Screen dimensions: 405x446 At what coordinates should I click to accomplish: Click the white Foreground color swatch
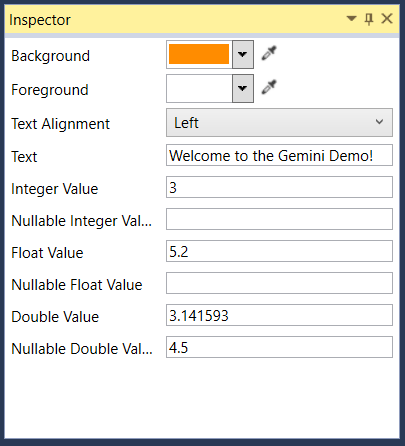point(199,88)
